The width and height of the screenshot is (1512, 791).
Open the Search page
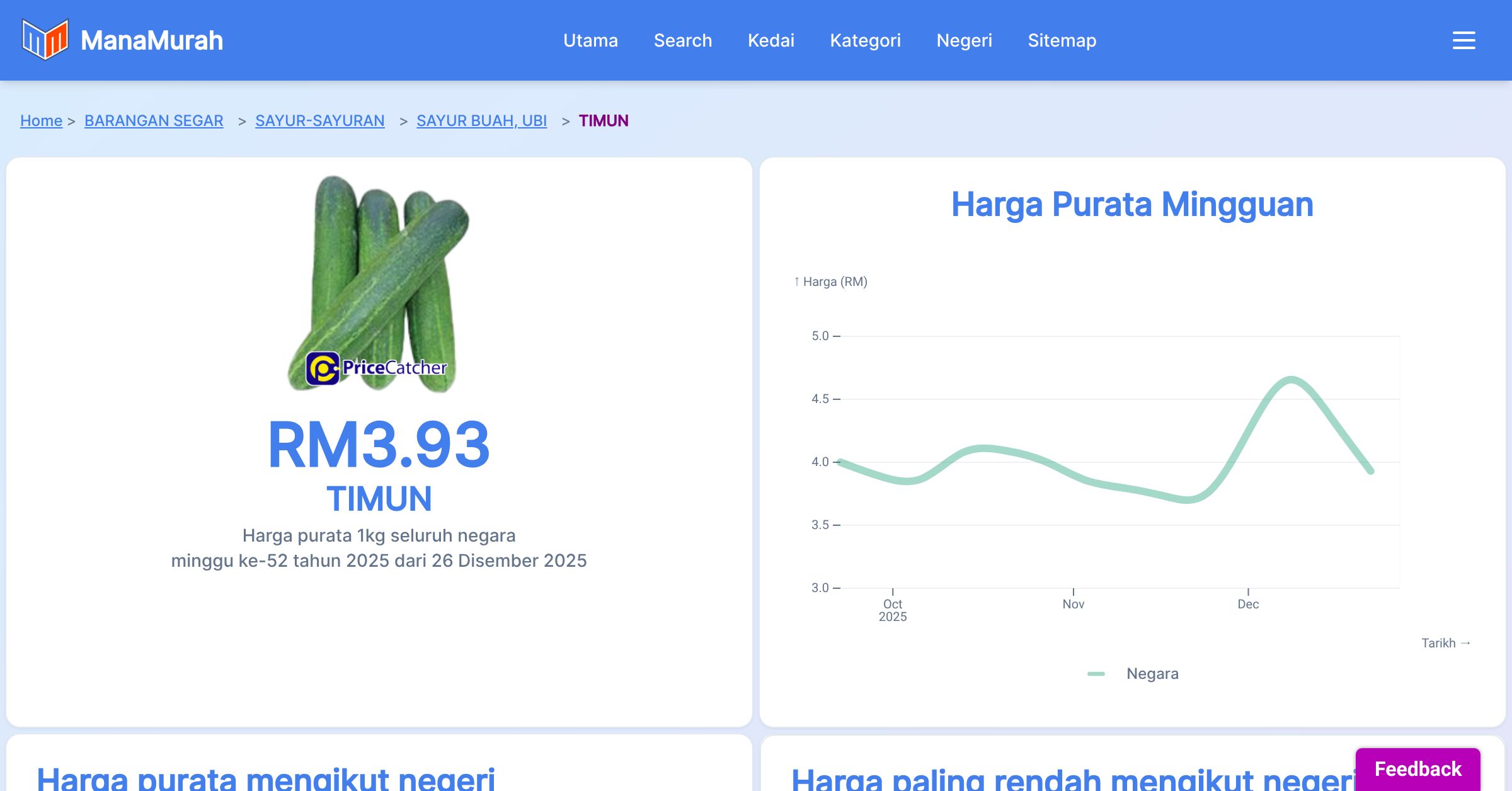tap(683, 40)
